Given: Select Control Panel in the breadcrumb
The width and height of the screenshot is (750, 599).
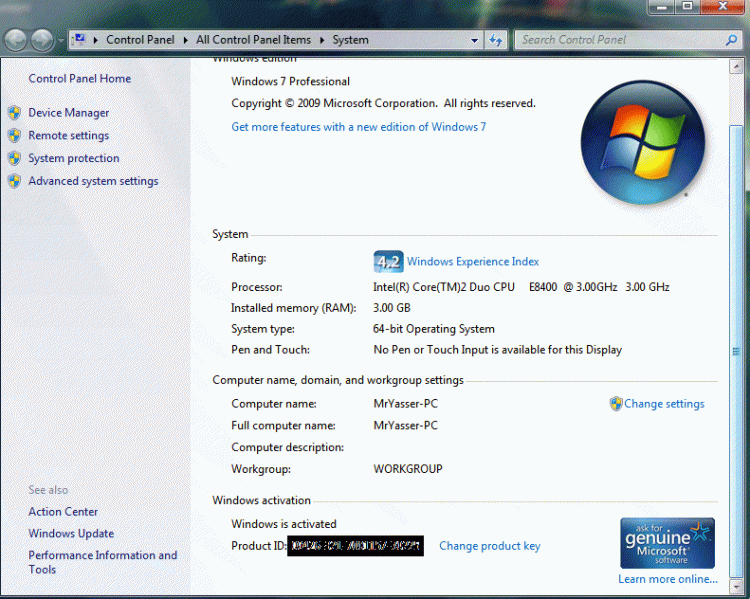Looking at the screenshot, I should pos(140,40).
